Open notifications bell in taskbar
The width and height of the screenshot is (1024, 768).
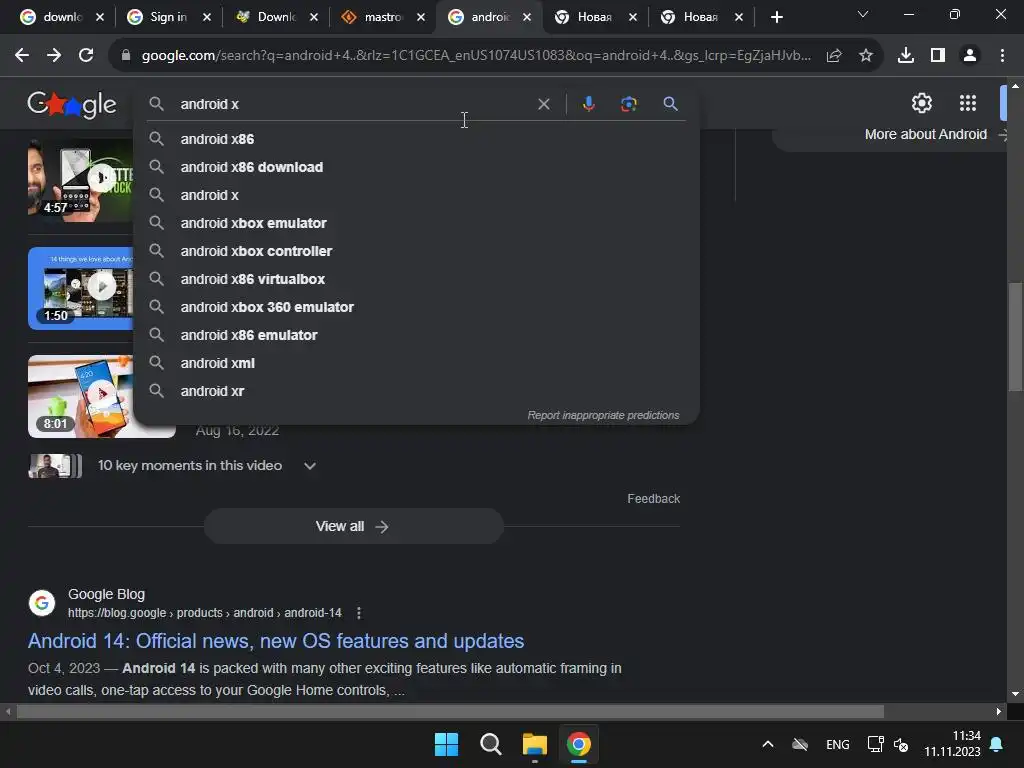(997, 744)
